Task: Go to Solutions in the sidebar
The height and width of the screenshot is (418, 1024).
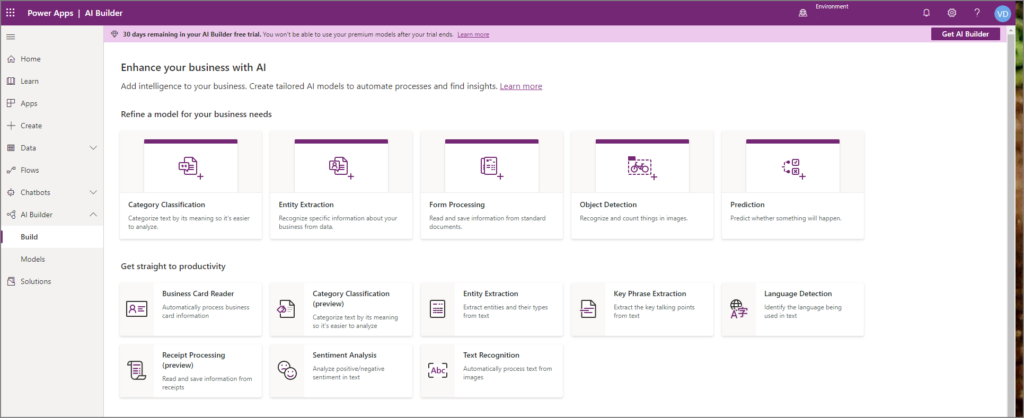Action: tap(35, 281)
